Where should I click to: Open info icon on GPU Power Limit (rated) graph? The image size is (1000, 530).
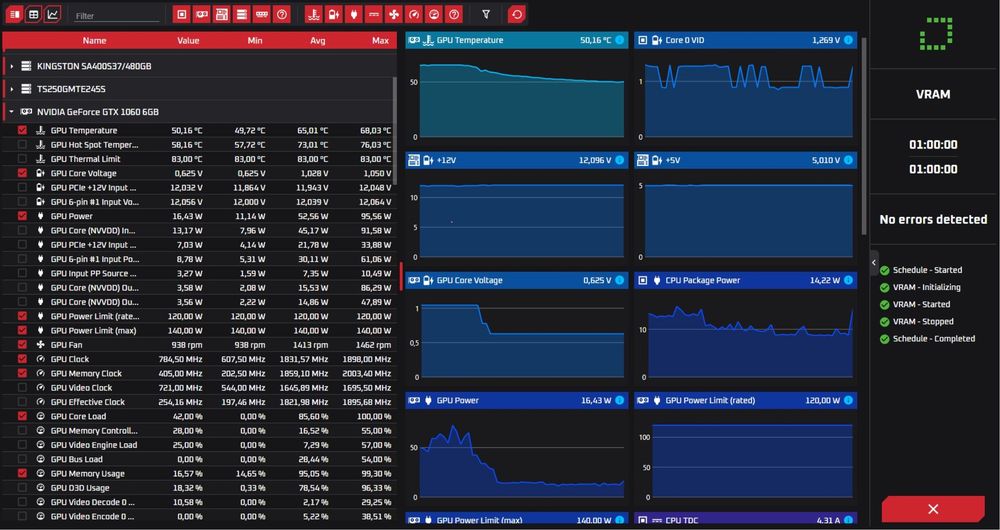coord(848,401)
